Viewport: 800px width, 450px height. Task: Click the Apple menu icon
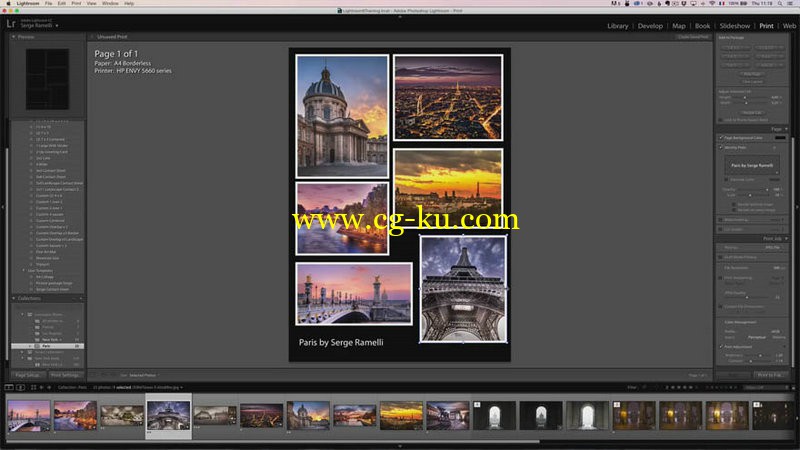(8, 3)
